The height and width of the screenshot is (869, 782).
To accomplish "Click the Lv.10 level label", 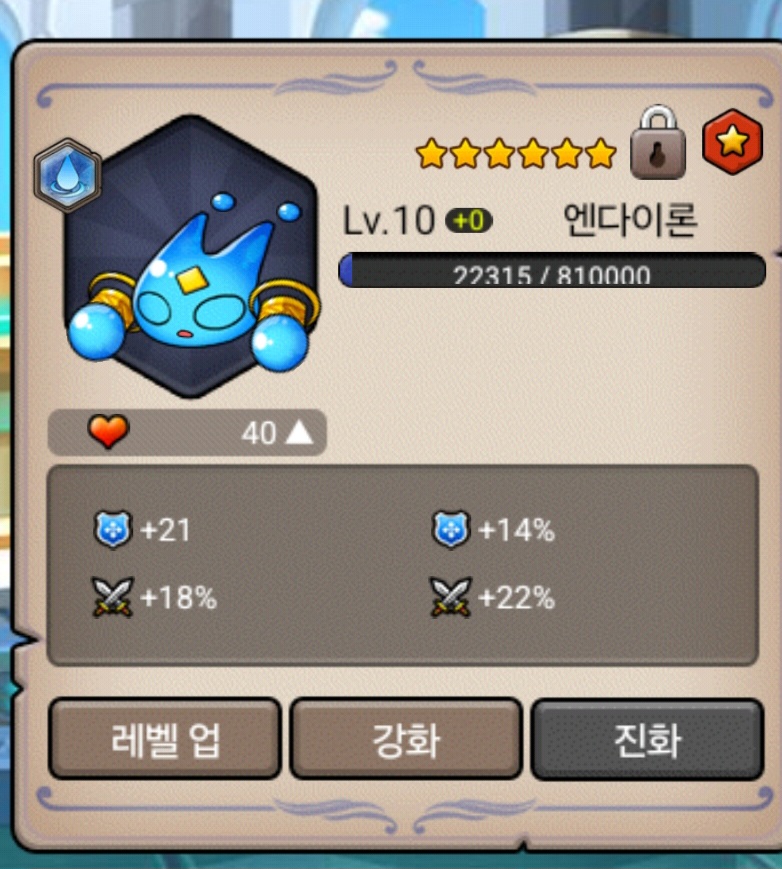I will [x=389, y=221].
